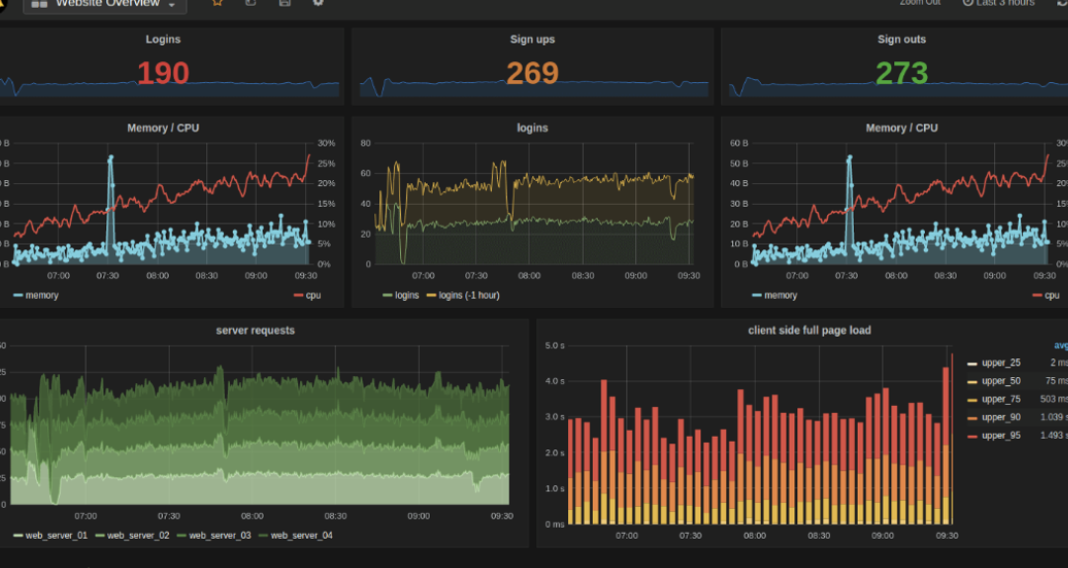Viewport: 1068px width, 568px height.
Task: Click the 503 ms average for upper_75
Action: click(1054, 399)
